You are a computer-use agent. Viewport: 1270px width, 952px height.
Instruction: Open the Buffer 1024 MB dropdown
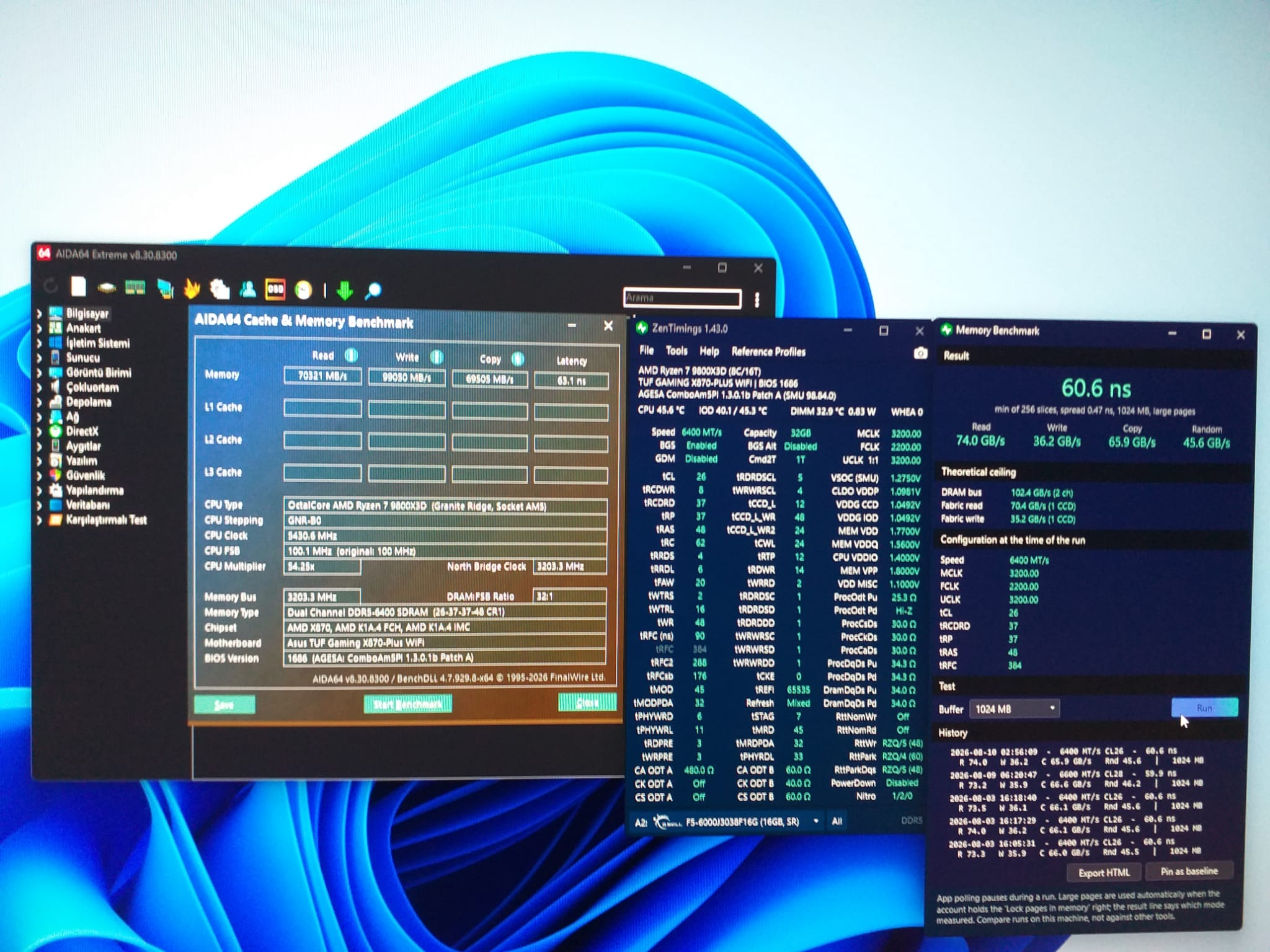tap(1015, 708)
